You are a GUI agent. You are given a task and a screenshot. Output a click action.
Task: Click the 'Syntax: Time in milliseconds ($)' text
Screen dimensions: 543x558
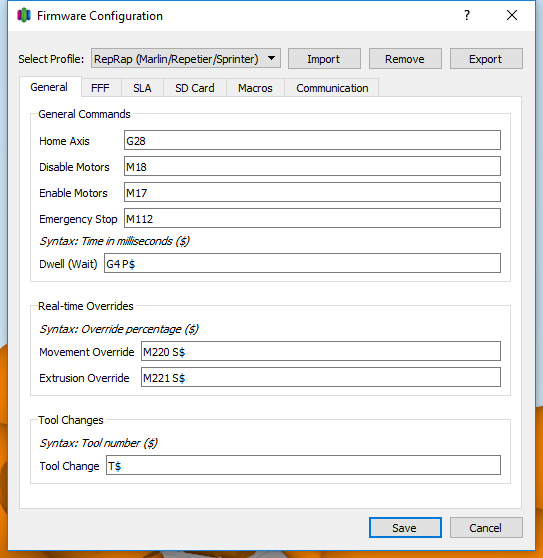tap(114, 242)
